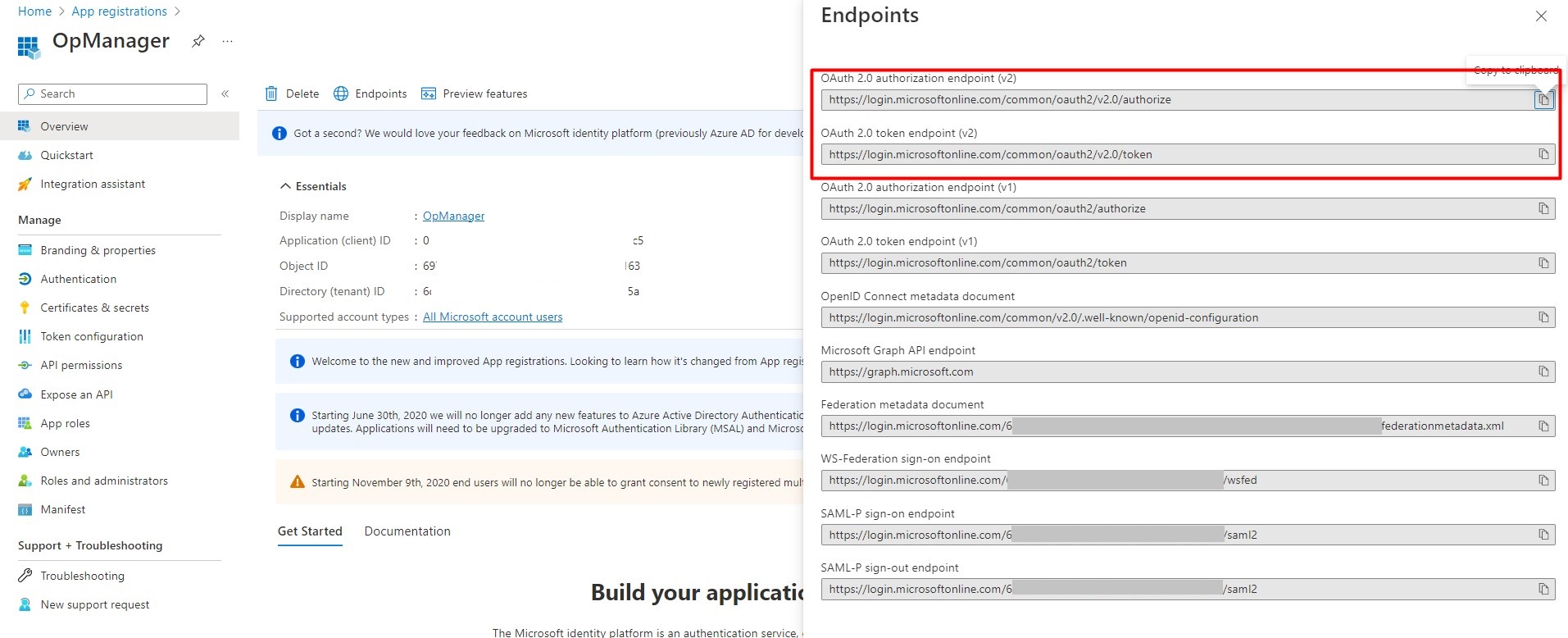The image size is (1568, 638).
Task: Close the Endpoints panel
Action: 1541,16
